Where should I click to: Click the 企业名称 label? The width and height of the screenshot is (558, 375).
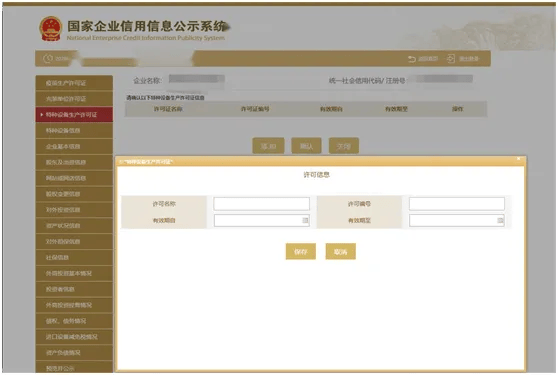click(x=147, y=81)
